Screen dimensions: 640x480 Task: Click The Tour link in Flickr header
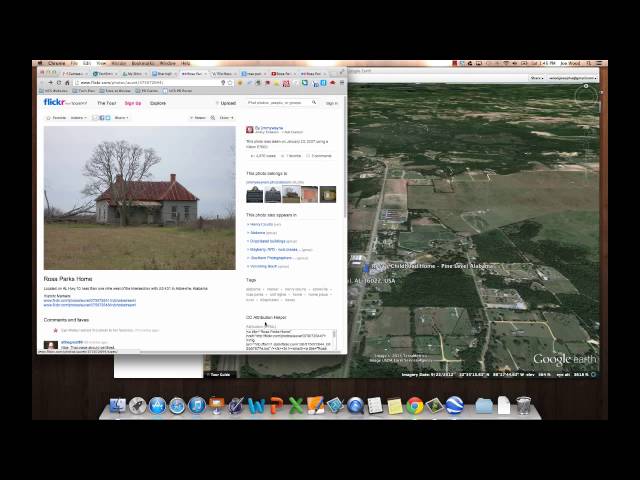click(x=107, y=103)
